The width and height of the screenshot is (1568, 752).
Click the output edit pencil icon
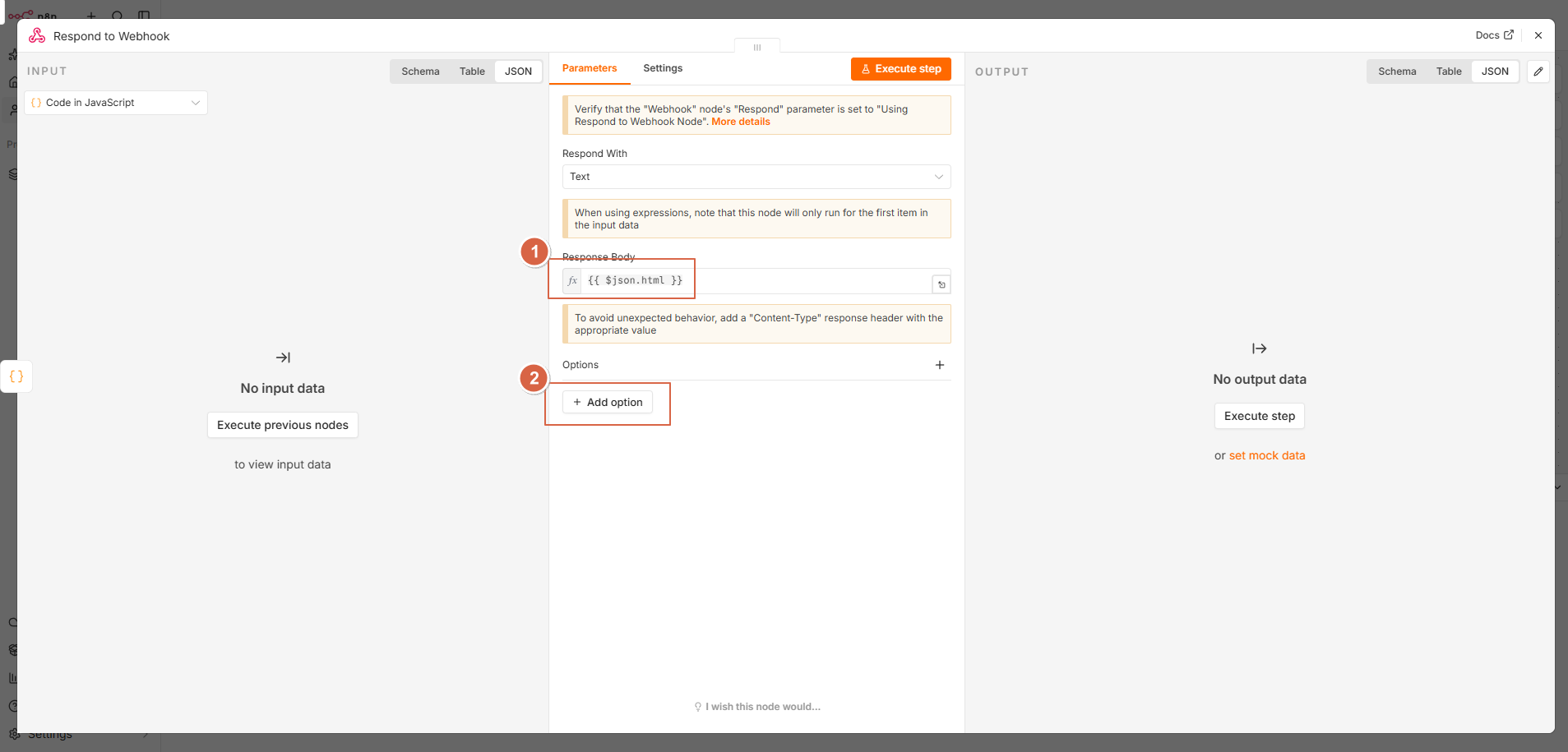tap(1538, 72)
